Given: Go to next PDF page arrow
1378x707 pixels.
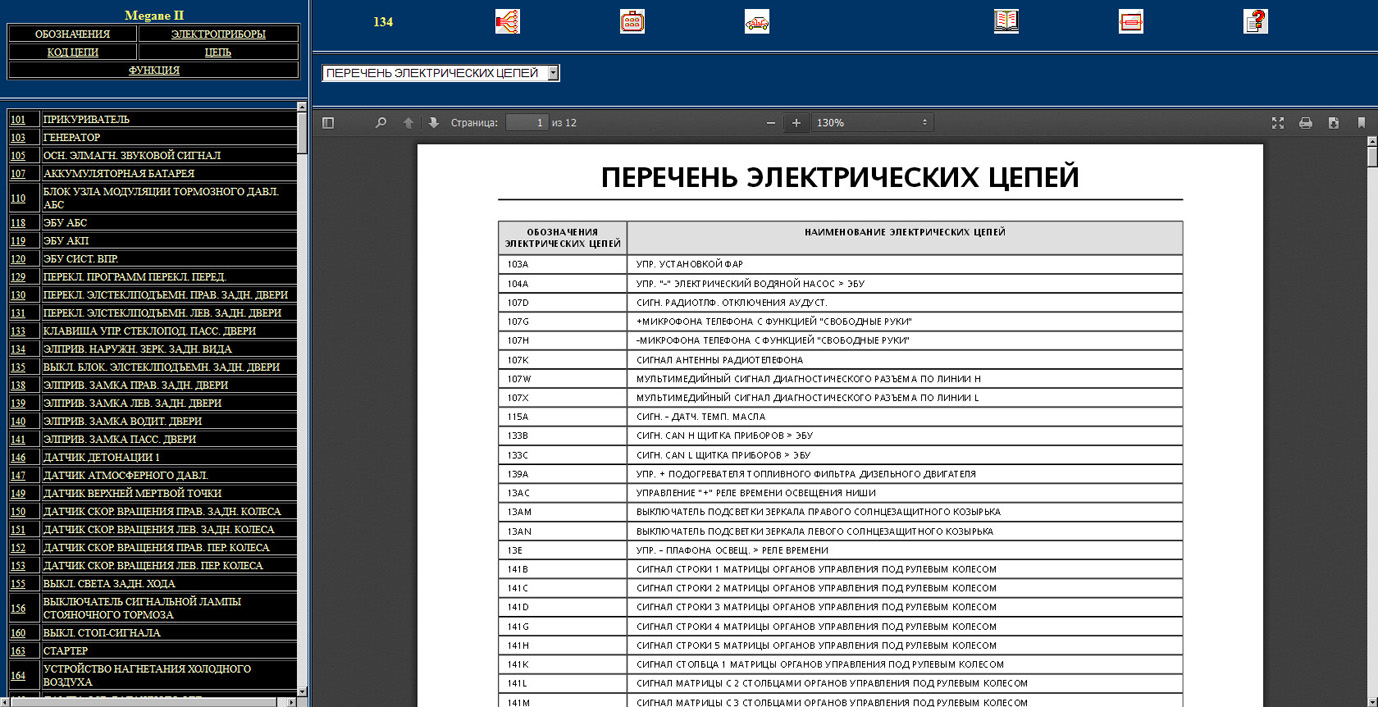Looking at the screenshot, I should 433,123.
